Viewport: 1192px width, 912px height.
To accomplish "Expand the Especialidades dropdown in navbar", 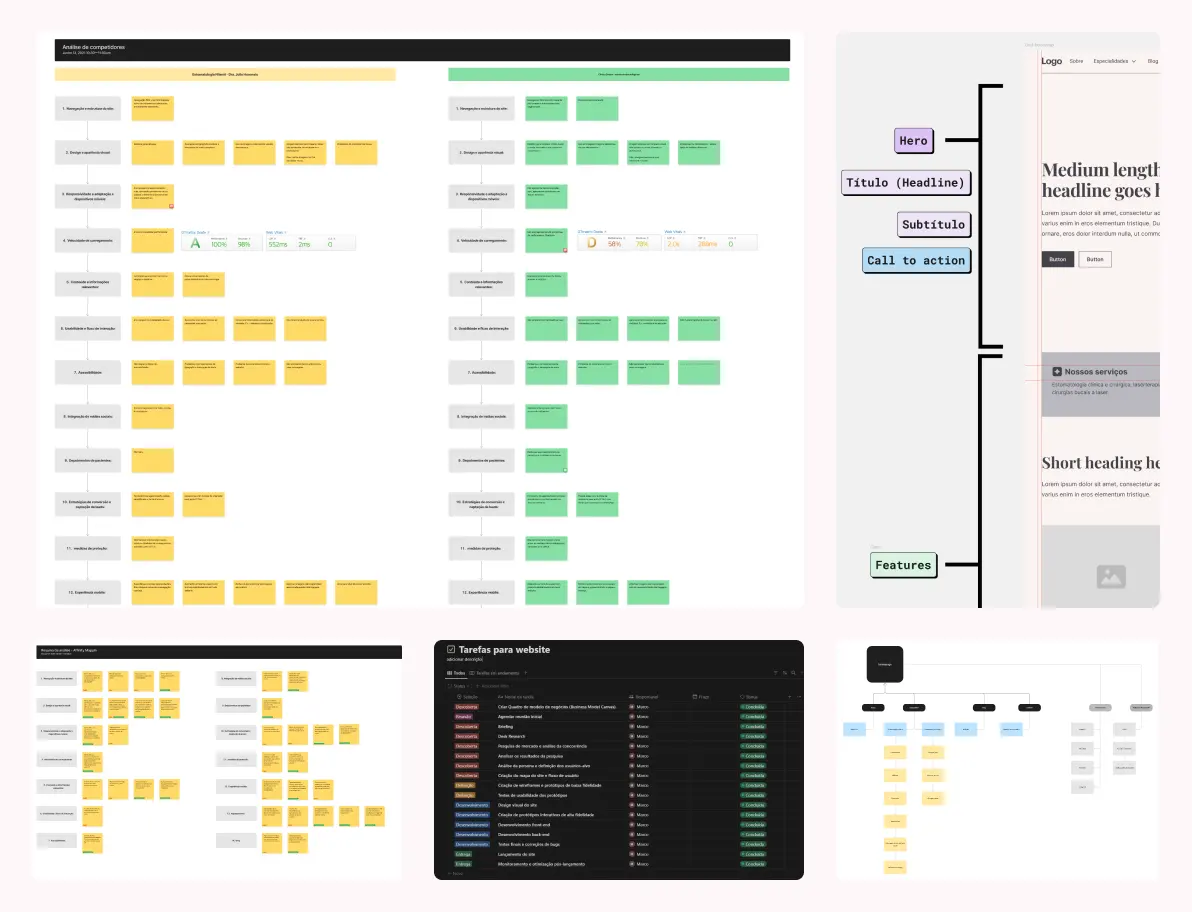I will [x=1114, y=61].
